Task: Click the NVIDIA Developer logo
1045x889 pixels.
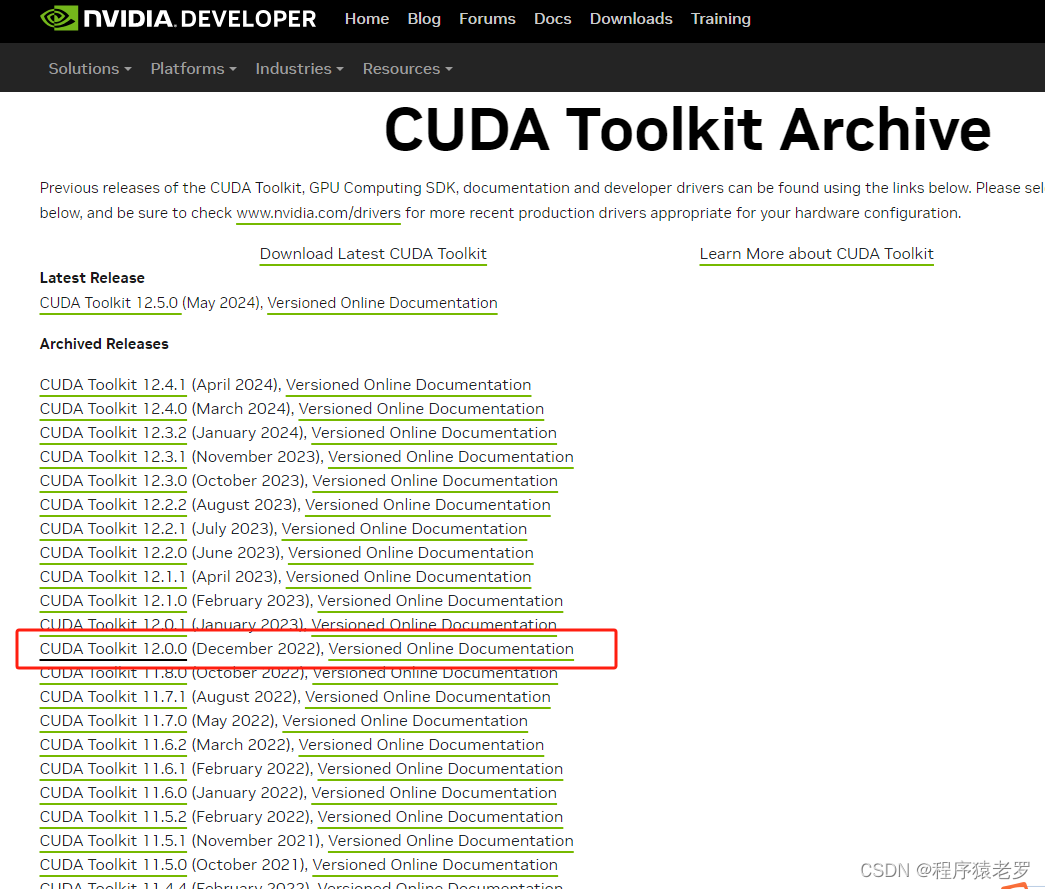Action: point(178,19)
